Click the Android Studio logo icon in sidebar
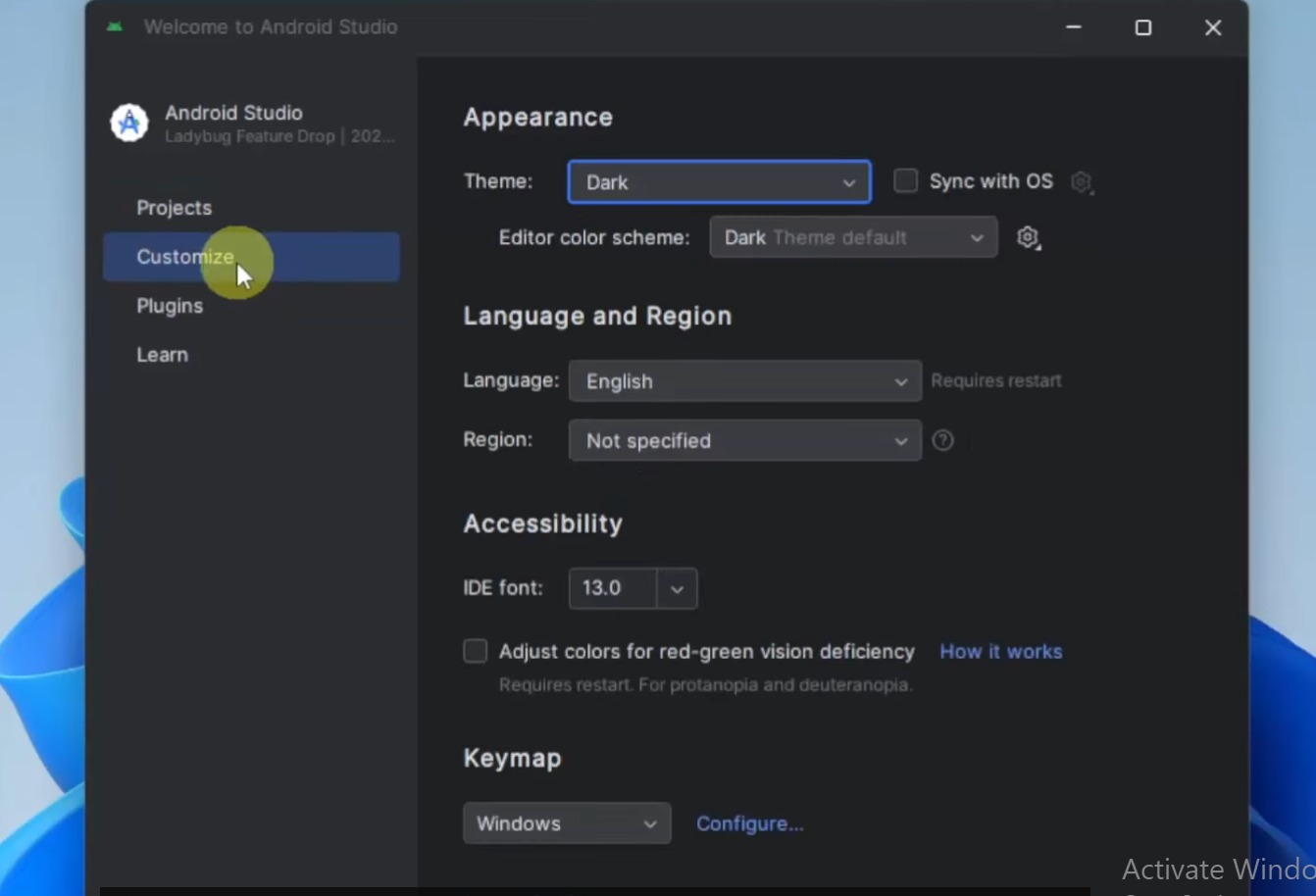This screenshot has width=1316, height=896. pos(128,124)
